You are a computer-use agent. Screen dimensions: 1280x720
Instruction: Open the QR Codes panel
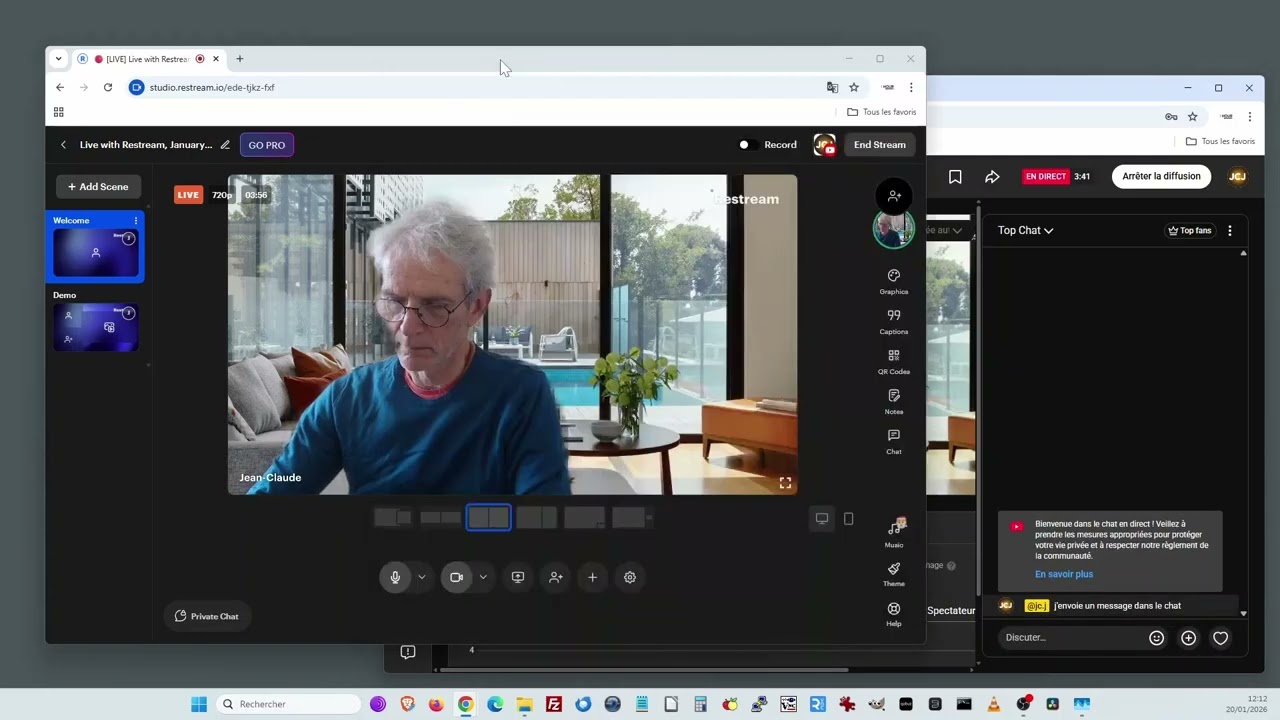click(x=893, y=361)
